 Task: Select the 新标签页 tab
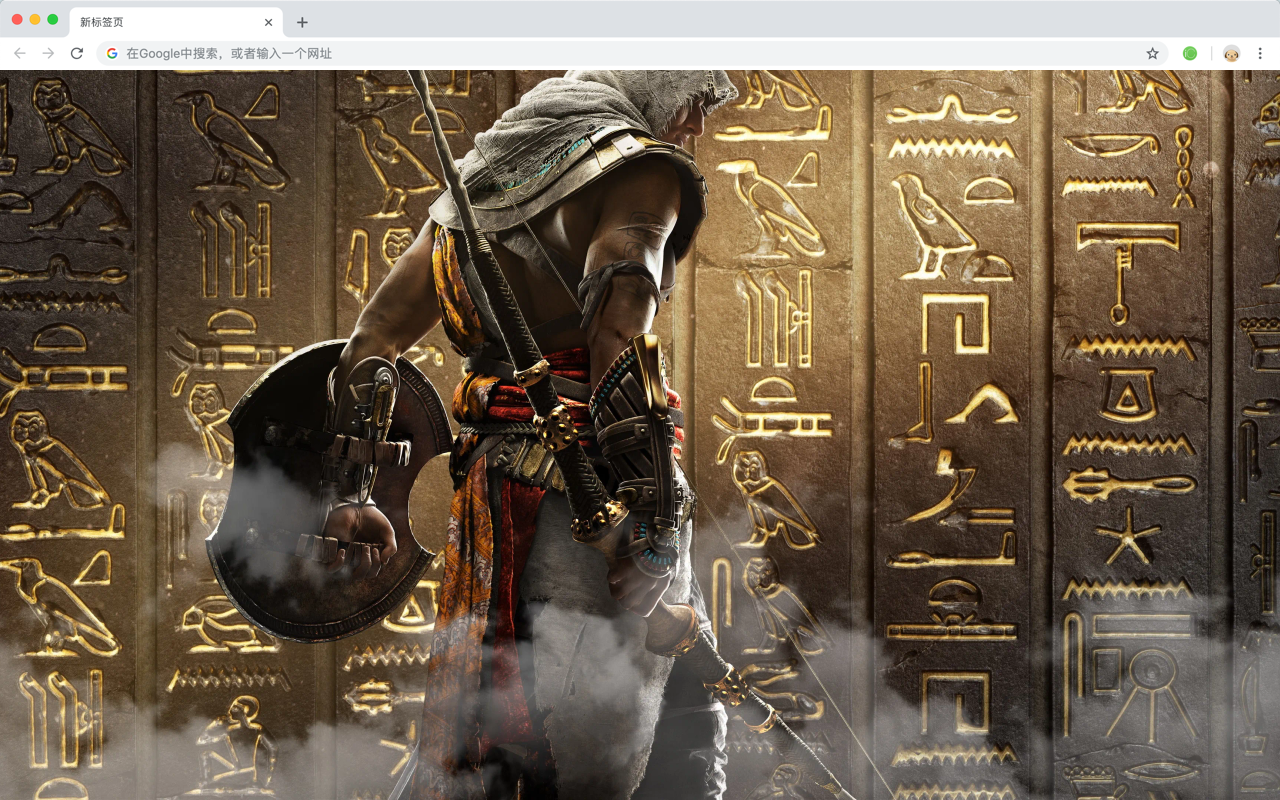coord(176,22)
